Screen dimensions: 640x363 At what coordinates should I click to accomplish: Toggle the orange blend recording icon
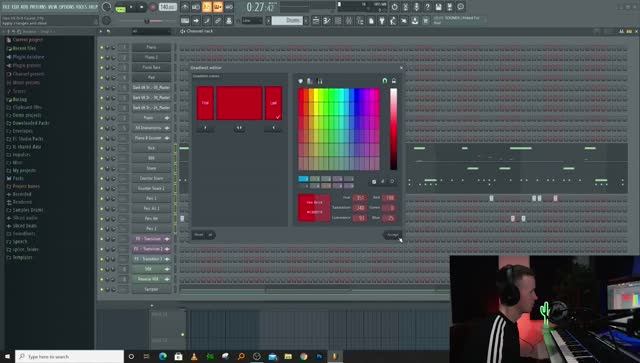218,7
